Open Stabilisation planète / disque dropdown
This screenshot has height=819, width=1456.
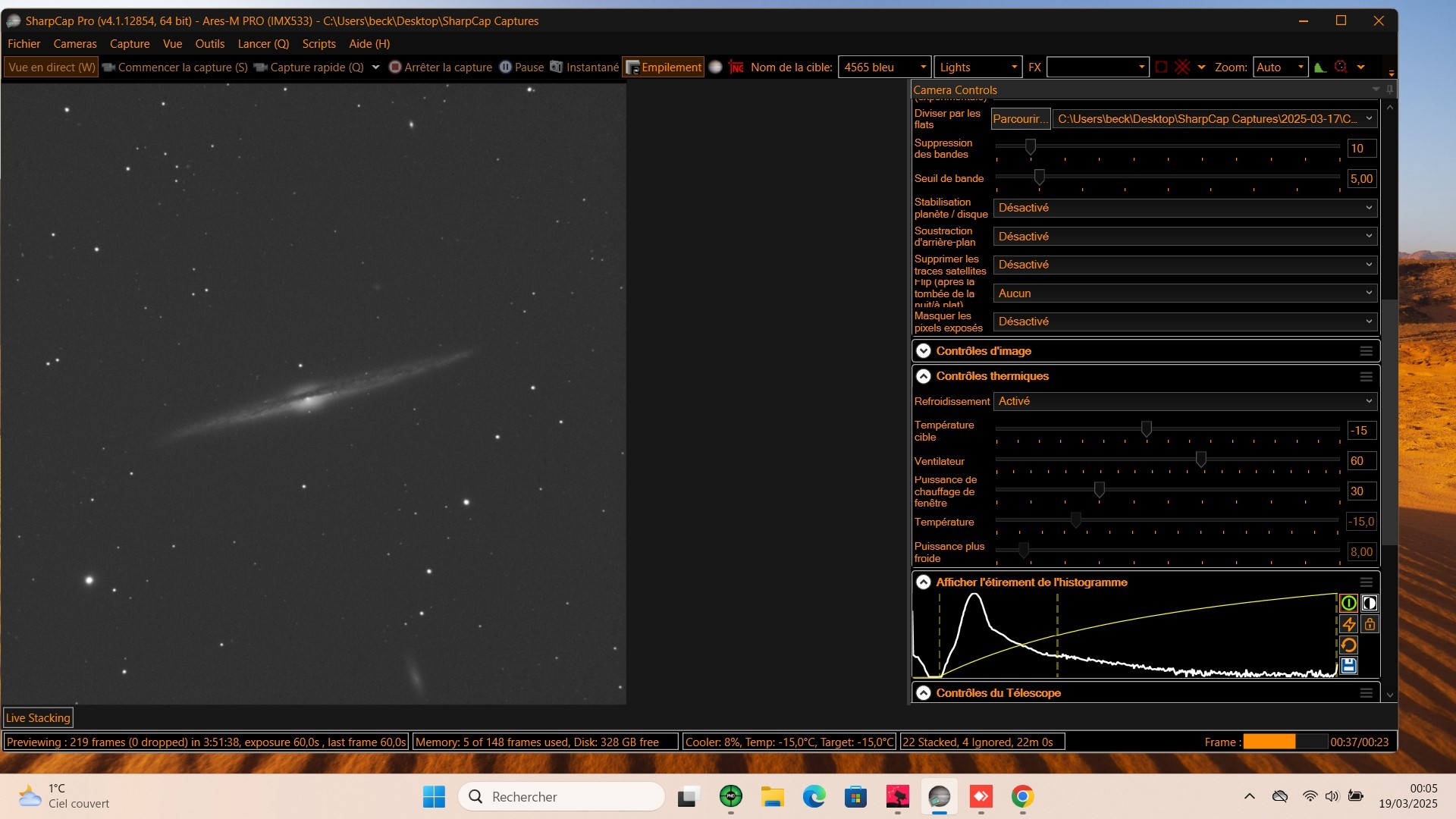[x=1185, y=207]
